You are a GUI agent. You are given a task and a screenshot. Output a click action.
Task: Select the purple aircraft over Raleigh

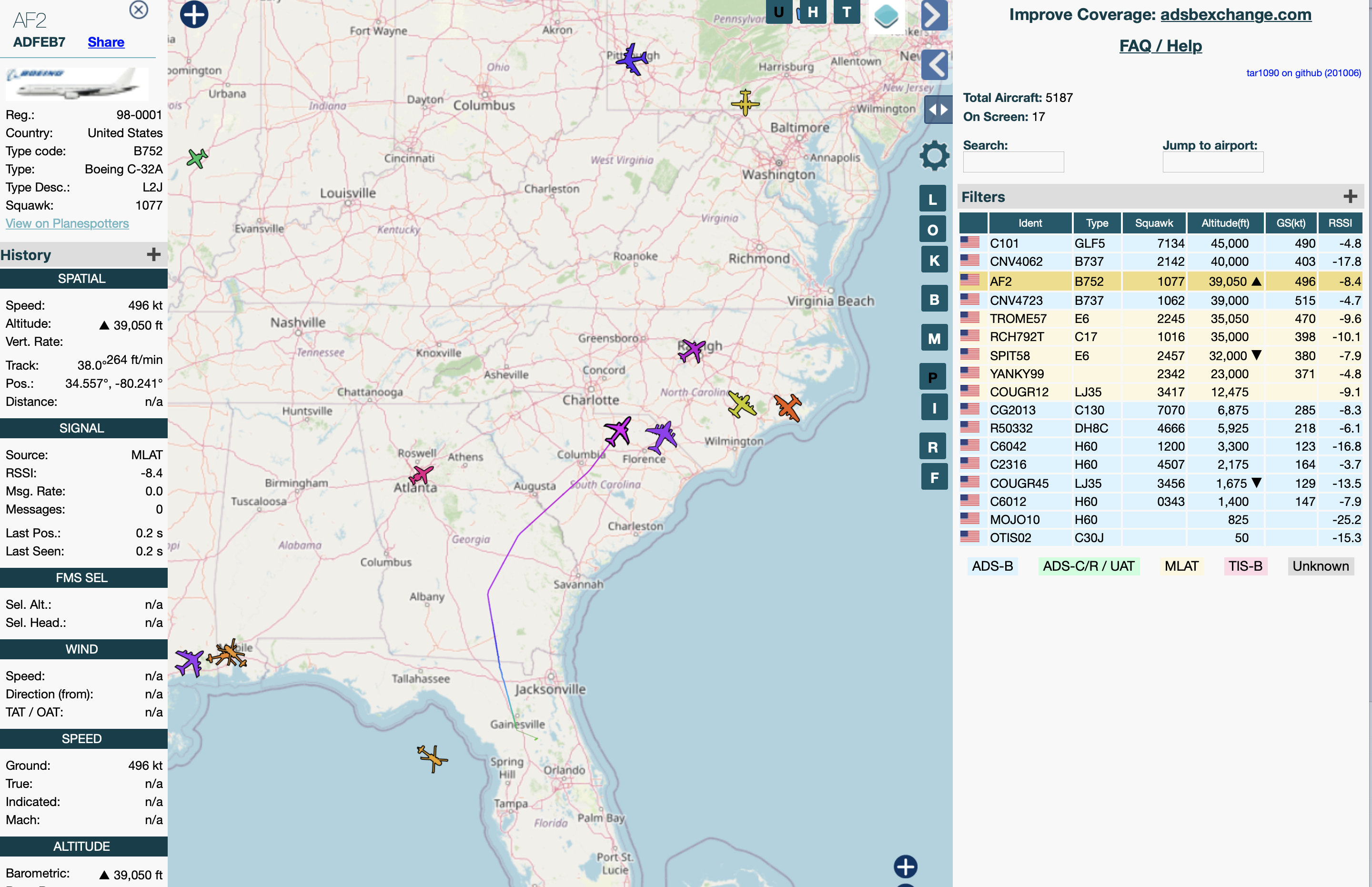click(691, 350)
